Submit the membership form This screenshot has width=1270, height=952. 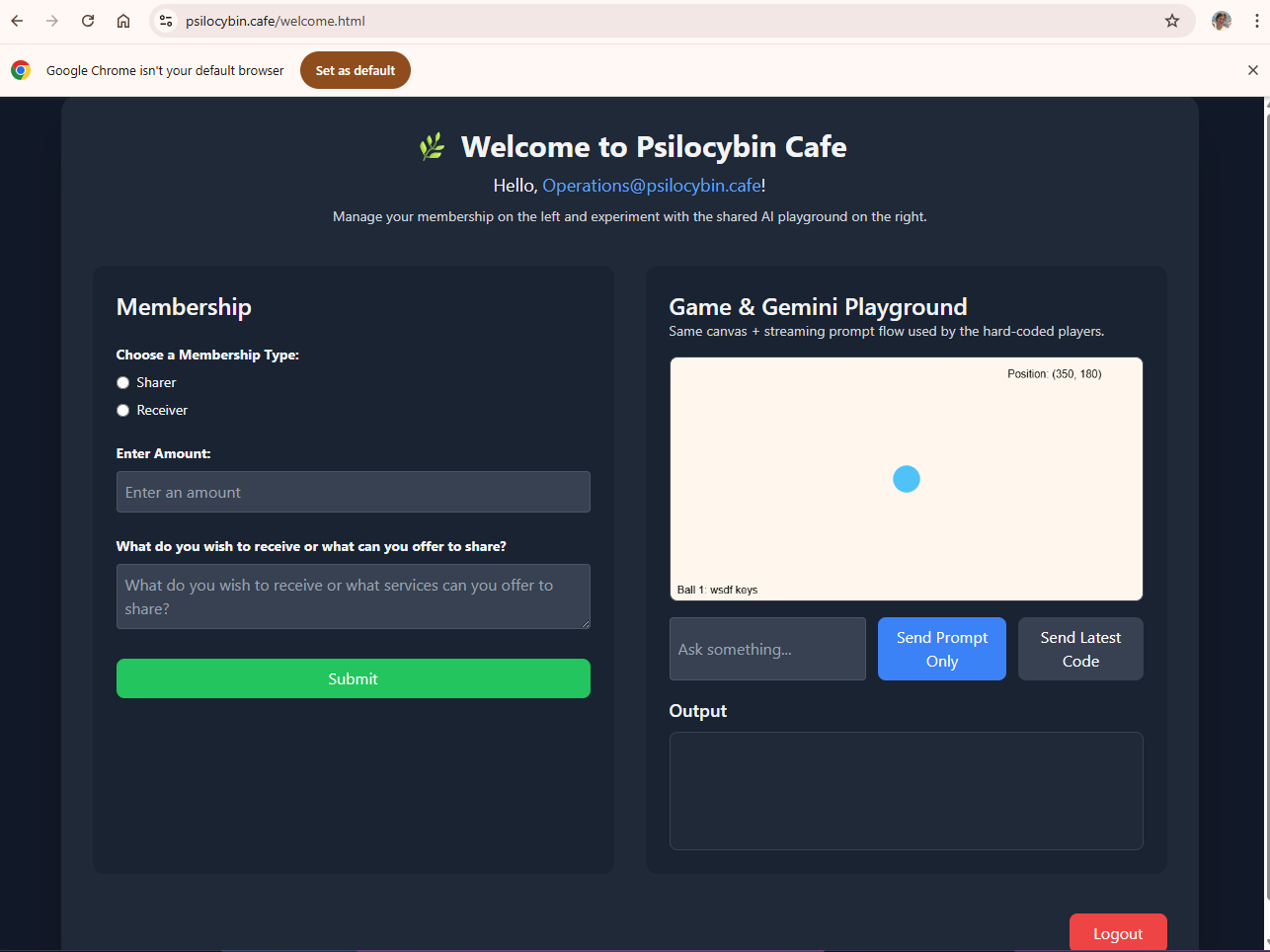[x=353, y=678]
